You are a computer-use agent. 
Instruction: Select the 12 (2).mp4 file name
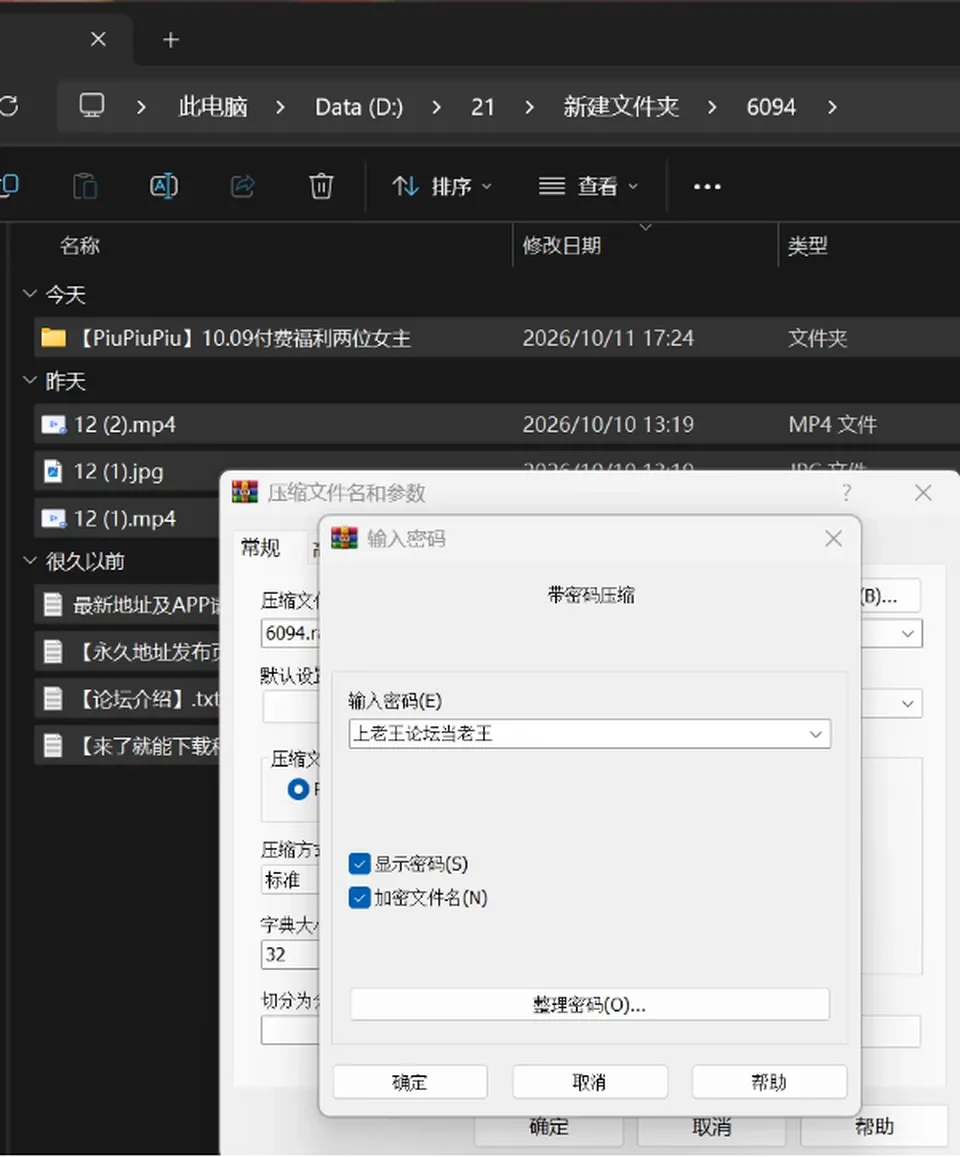(125, 425)
